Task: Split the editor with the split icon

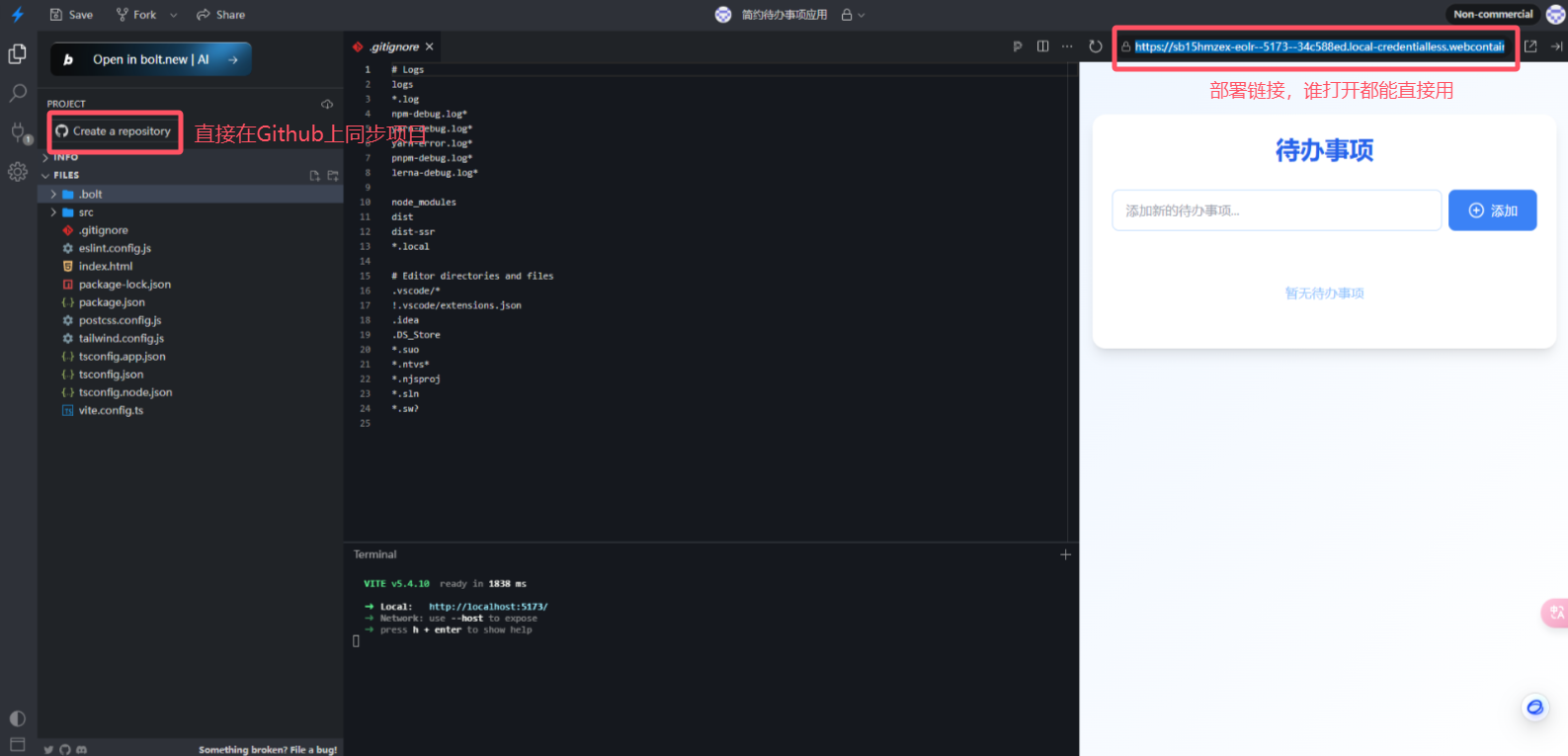Action: [x=1042, y=46]
